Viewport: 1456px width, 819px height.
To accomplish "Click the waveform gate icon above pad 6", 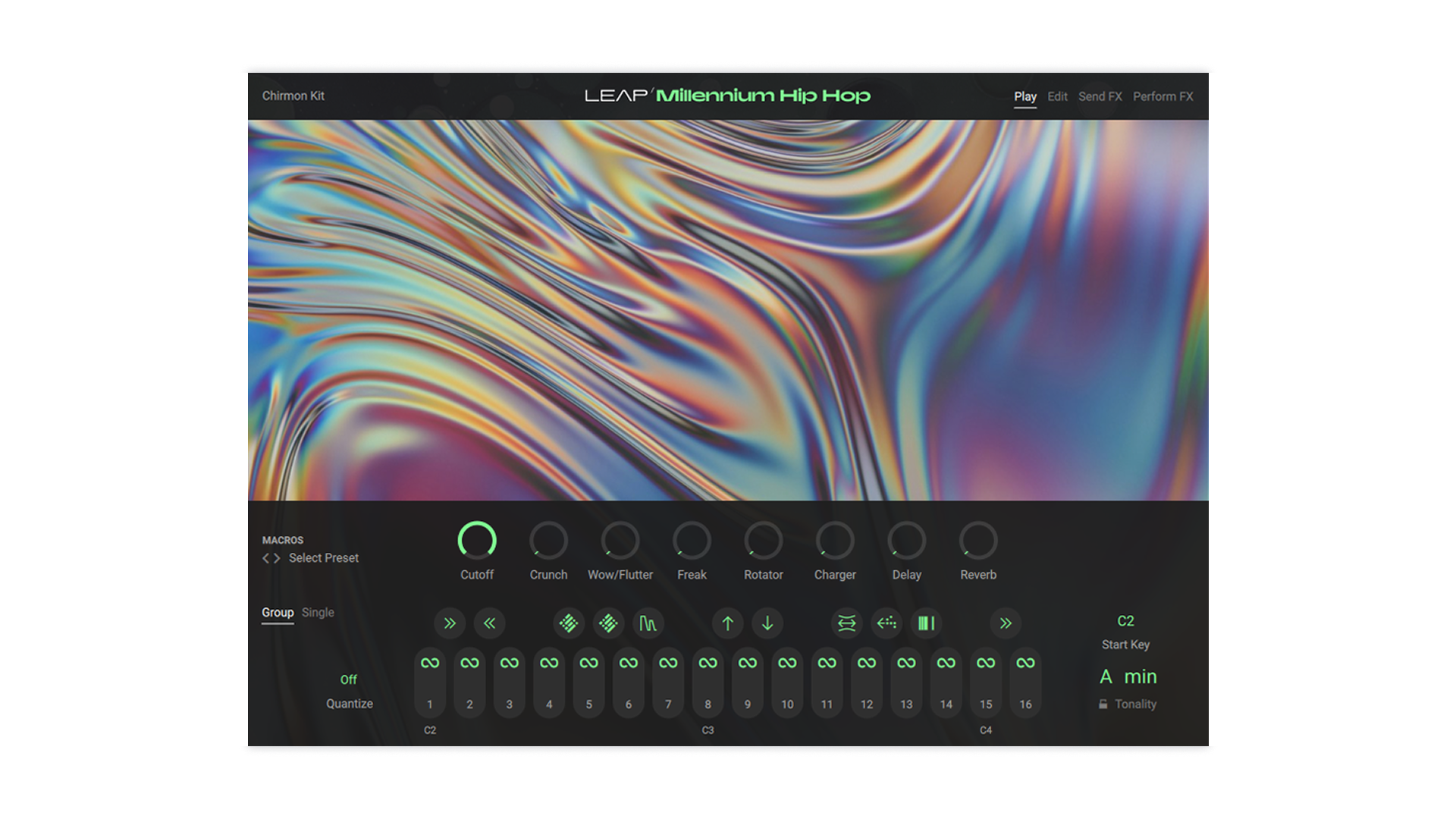I will coord(648,623).
